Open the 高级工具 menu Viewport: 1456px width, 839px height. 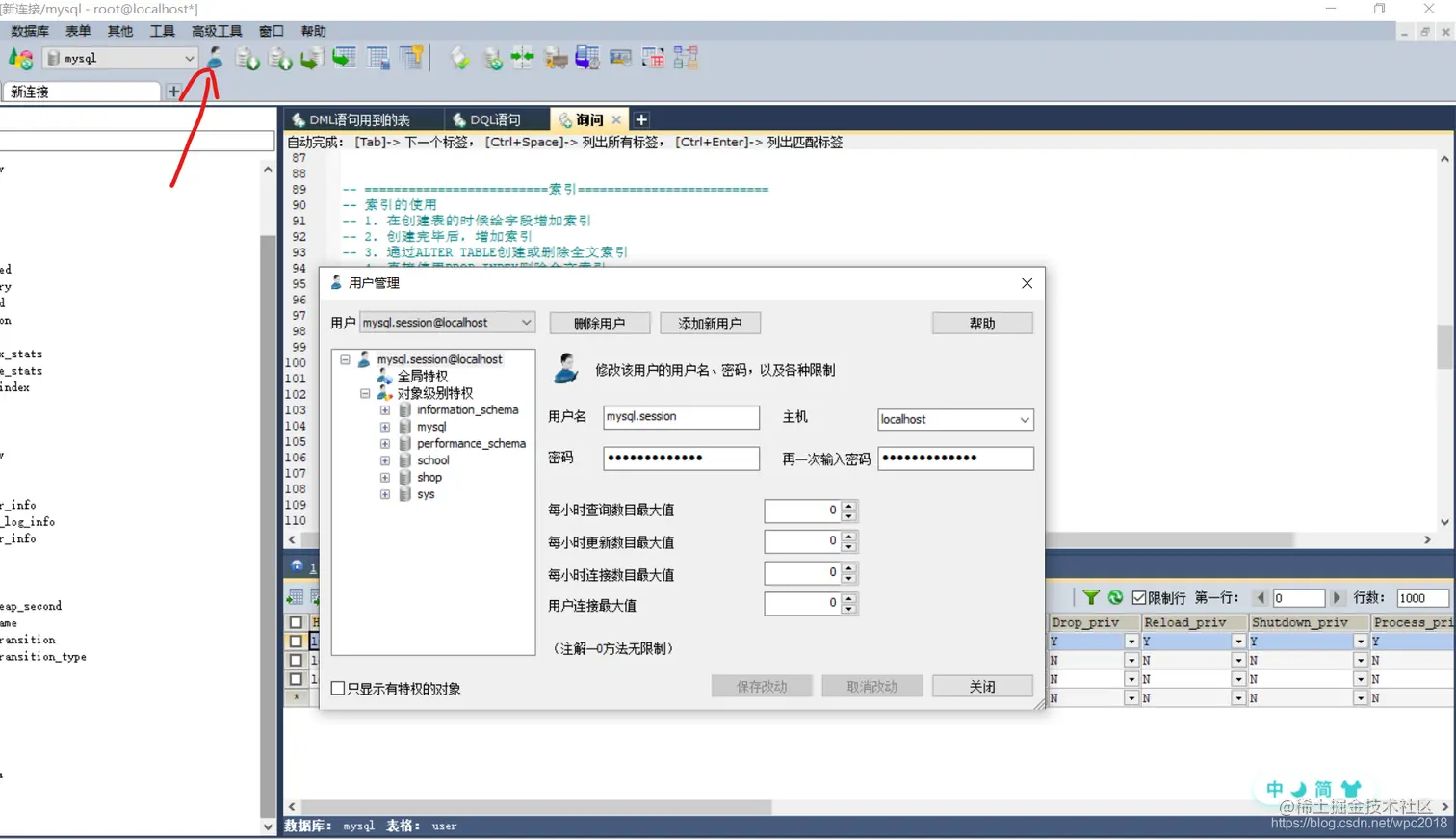click(x=217, y=31)
